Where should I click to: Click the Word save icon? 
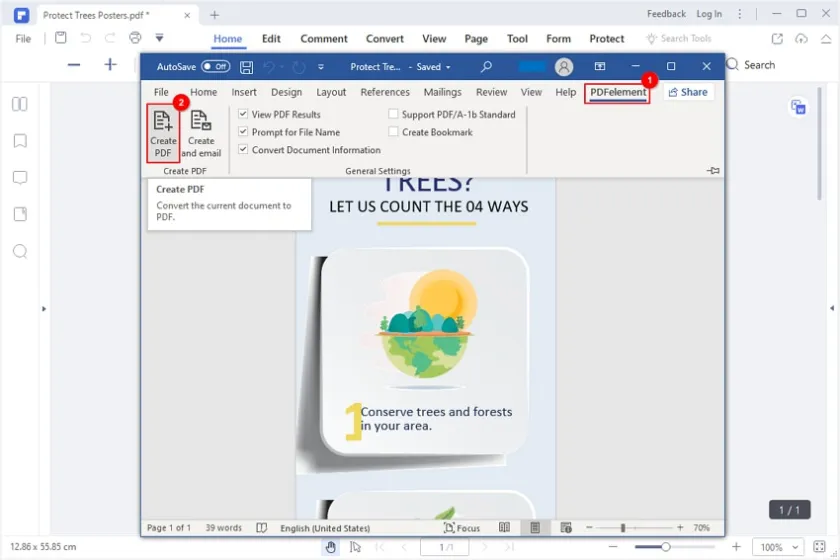[247, 66]
